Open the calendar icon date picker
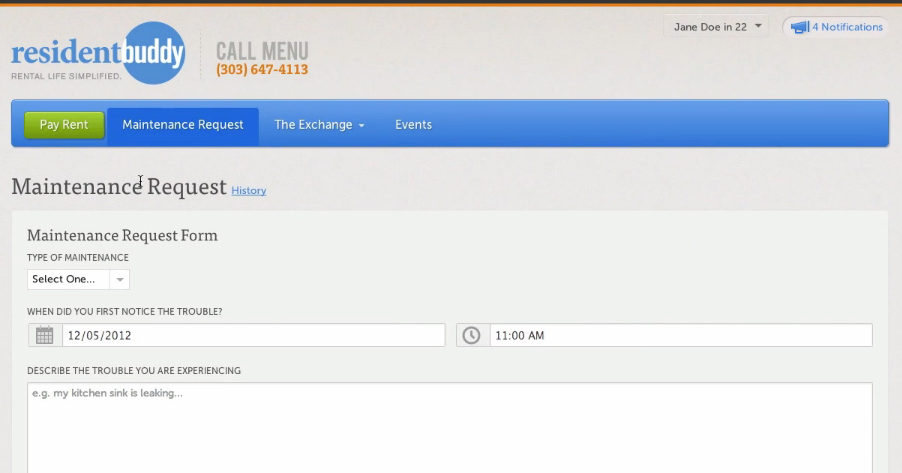Viewport: 902px width, 473px height. 44,335
